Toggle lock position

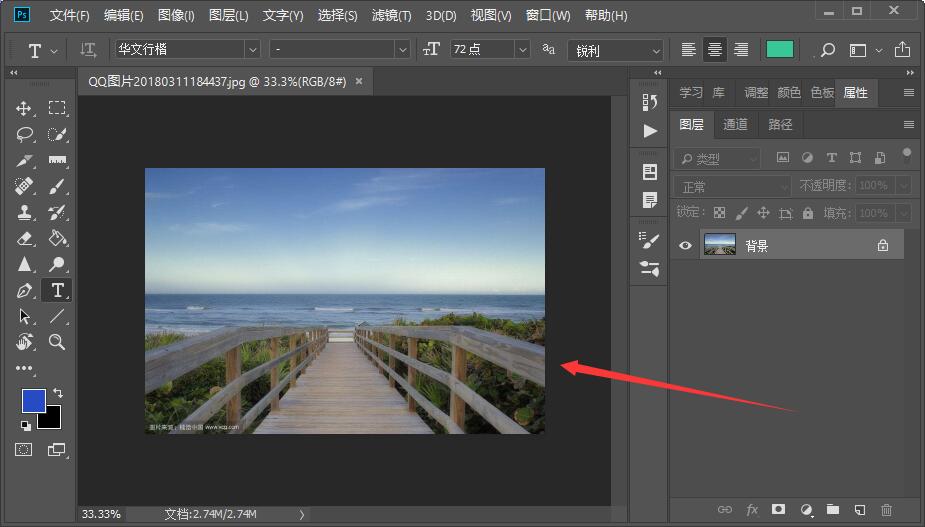(x=763, y=213)
